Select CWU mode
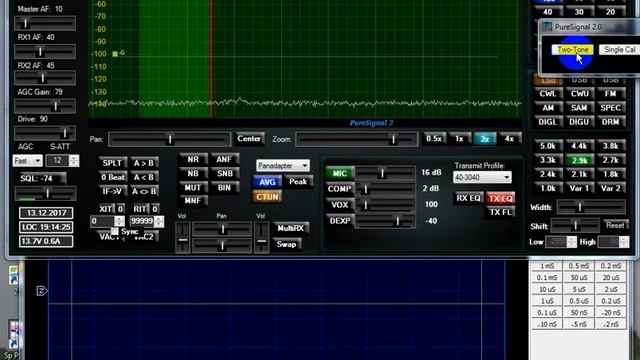This screenshot has width=640, height=360. click(579, 94)
